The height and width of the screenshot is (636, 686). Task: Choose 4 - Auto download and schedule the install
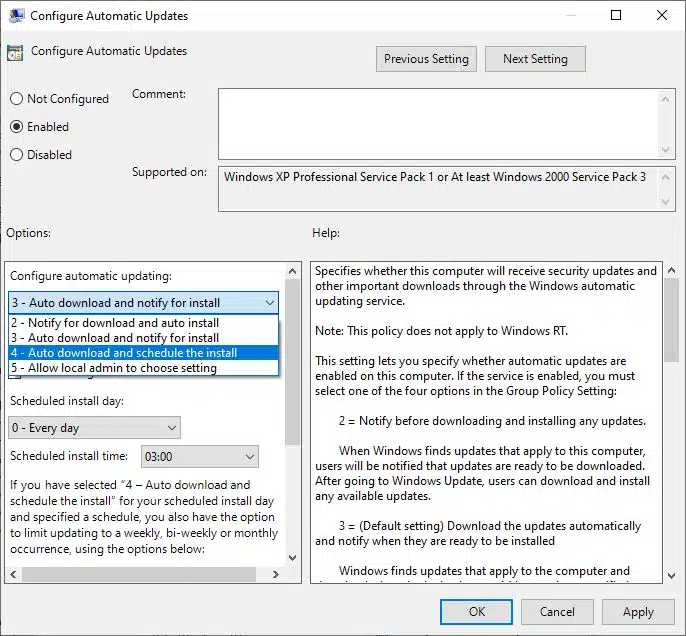pyautogui.click(x=144, y=353)
